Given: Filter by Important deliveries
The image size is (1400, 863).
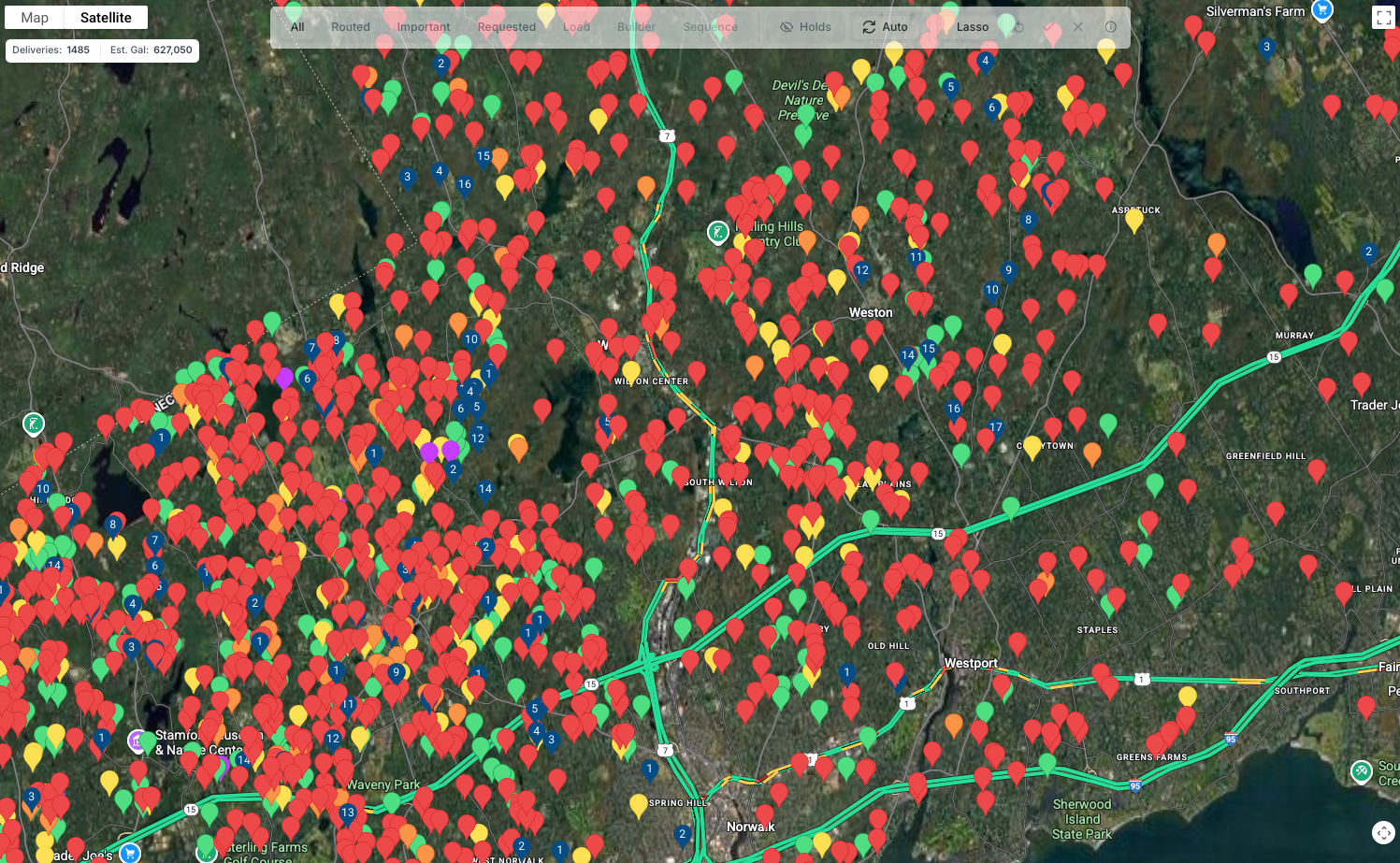Looking at the screenshot, I should 424,27.
